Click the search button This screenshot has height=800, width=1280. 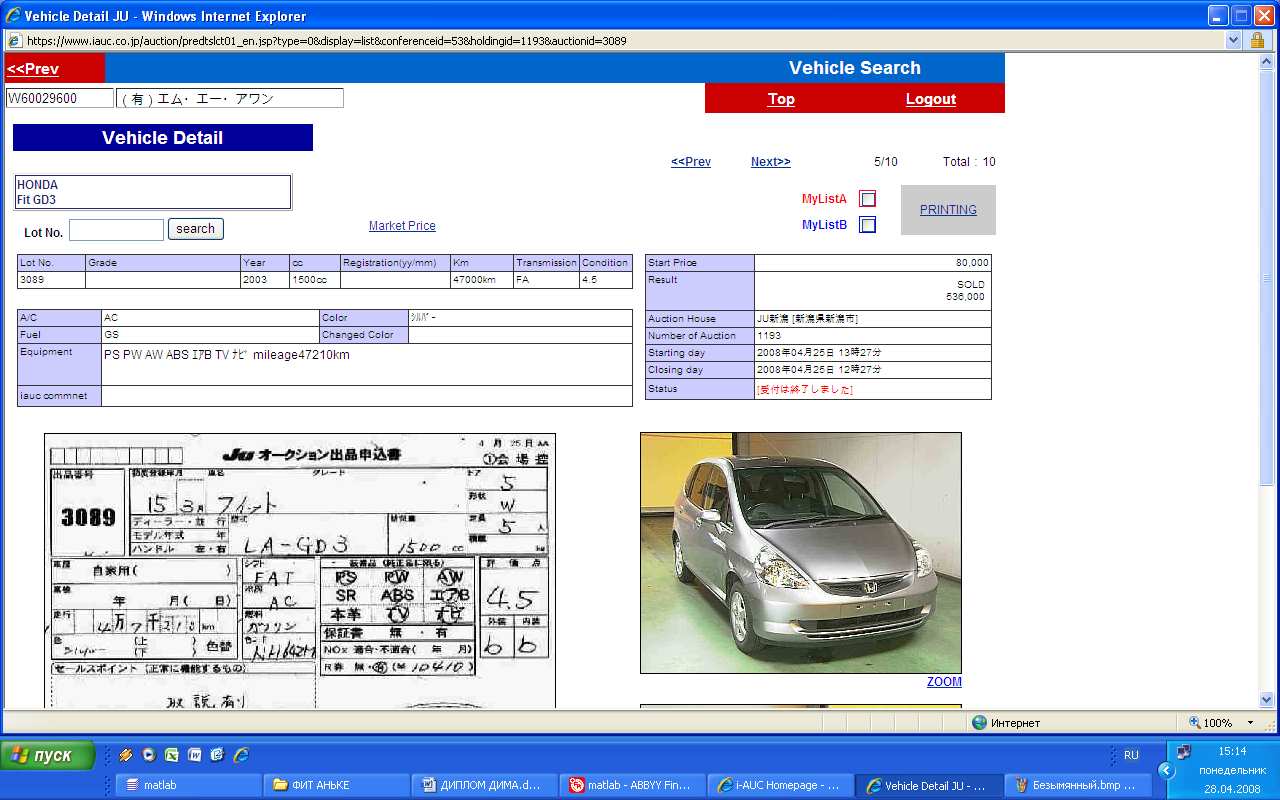[x=196, y=229]
